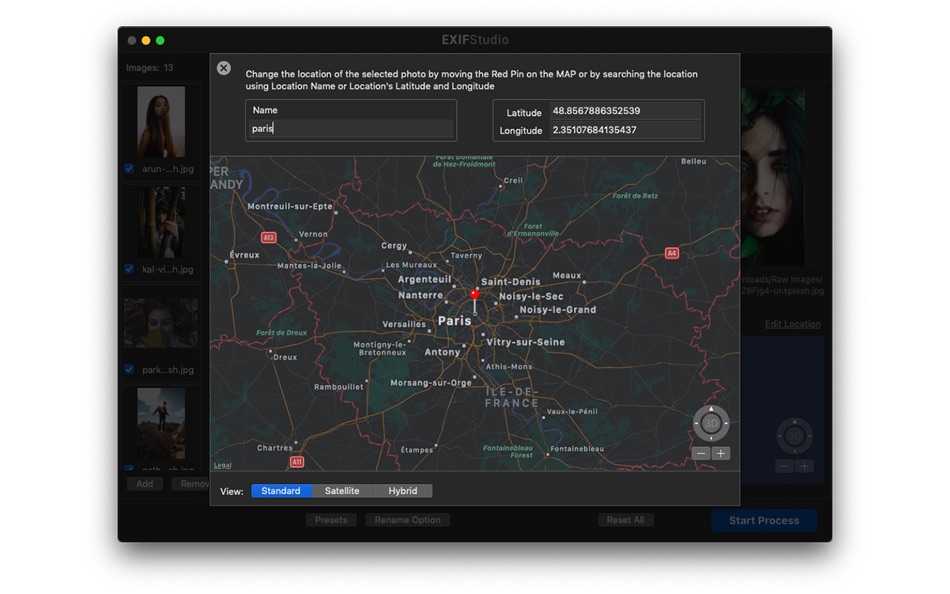Click the Add button
Viewport: 950px width, 594px height.
(x=145, y=484)
